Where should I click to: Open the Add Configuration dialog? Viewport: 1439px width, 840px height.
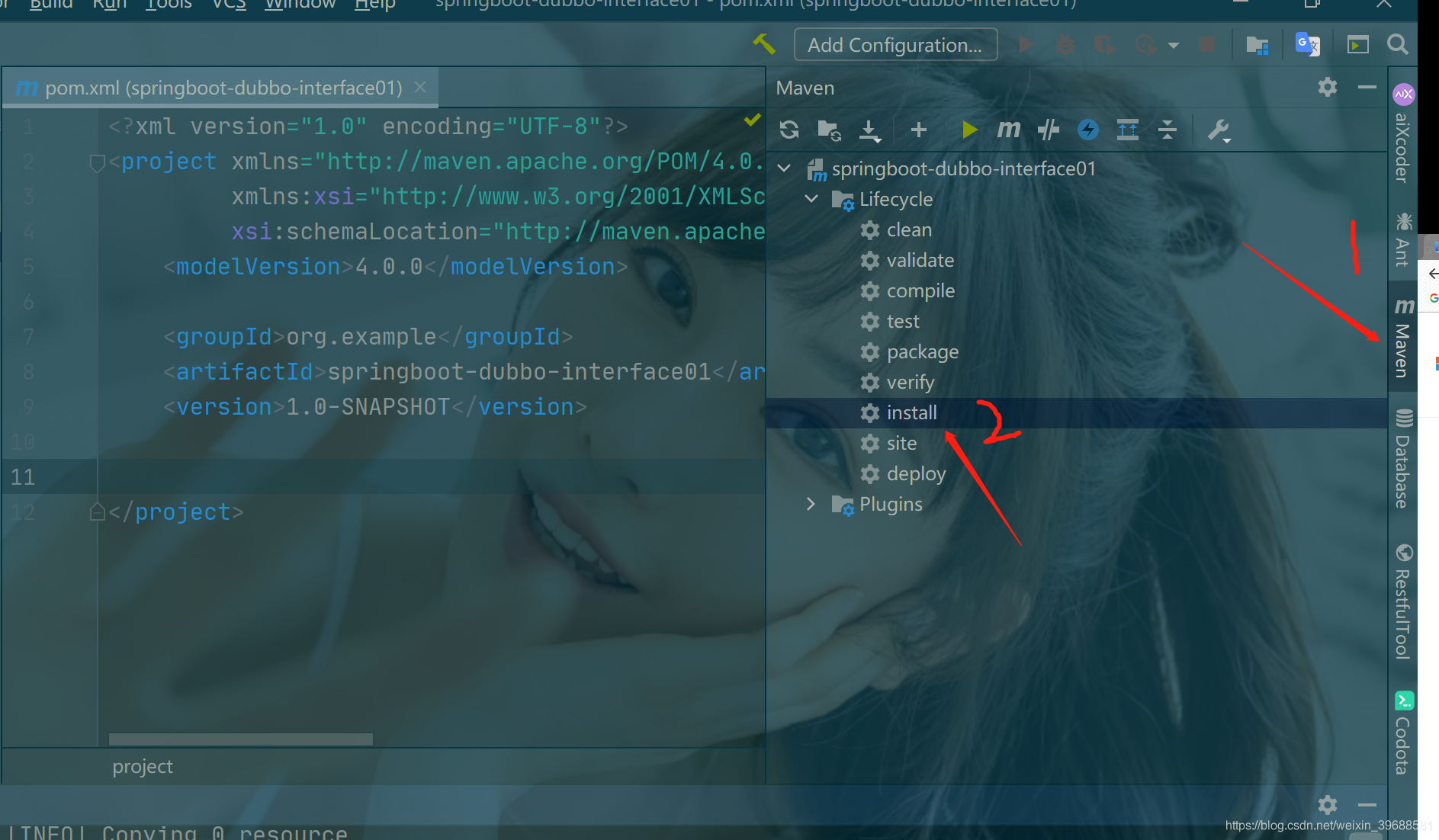[x=895, y=45]
